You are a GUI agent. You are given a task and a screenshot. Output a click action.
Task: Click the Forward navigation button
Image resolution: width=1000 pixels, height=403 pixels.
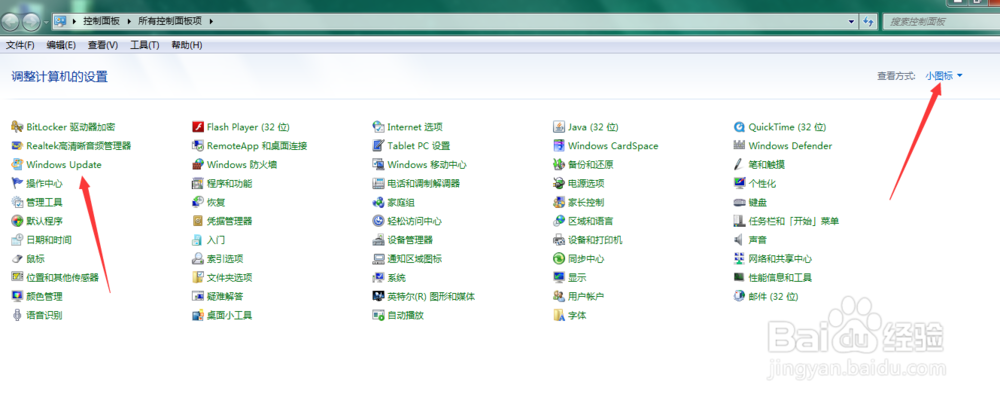click(31, 22)
